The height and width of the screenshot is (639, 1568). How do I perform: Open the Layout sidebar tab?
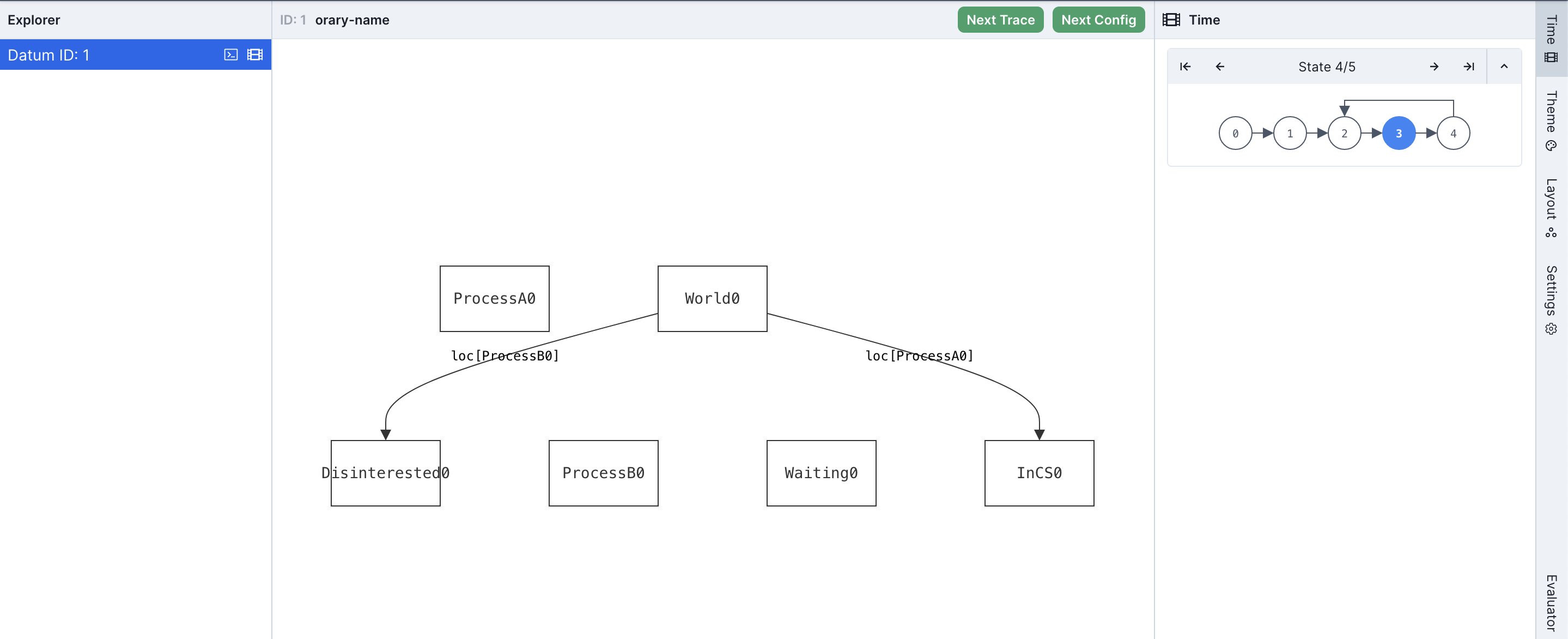pyautogui.click(x=1552, y=207)
